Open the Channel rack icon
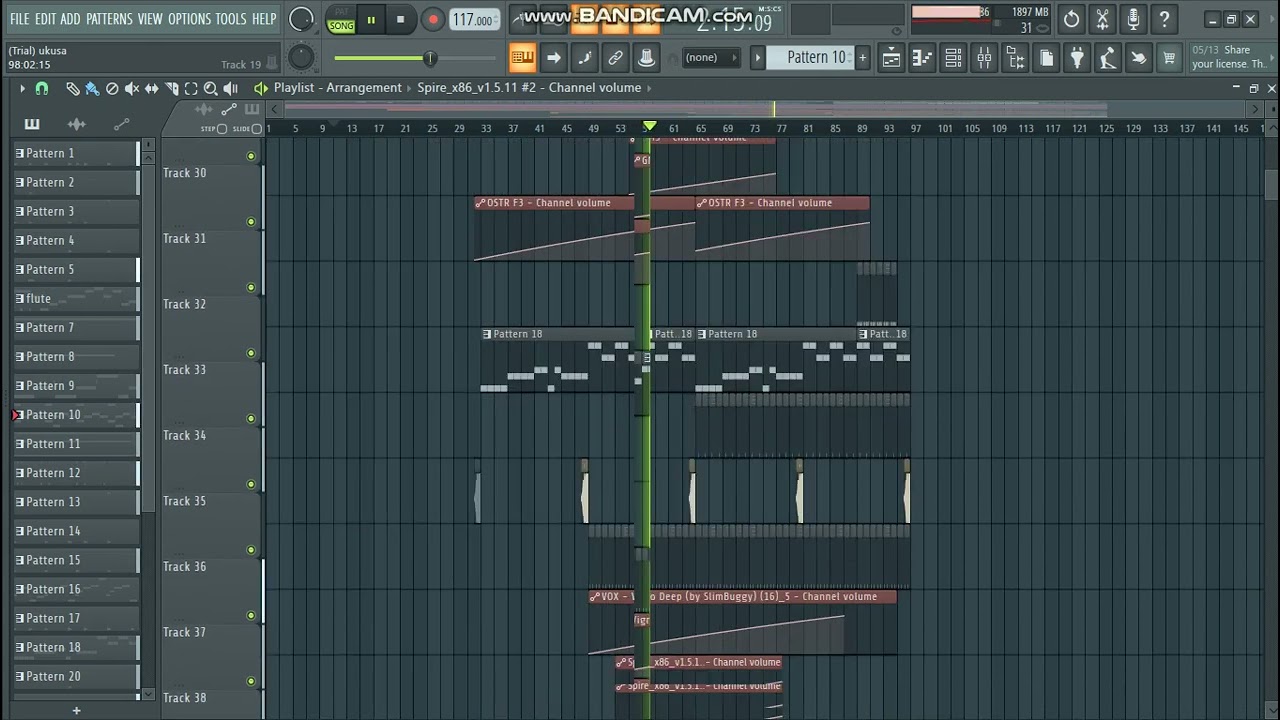The height and width of the screenshot is (720, 1280). [953, 59]
